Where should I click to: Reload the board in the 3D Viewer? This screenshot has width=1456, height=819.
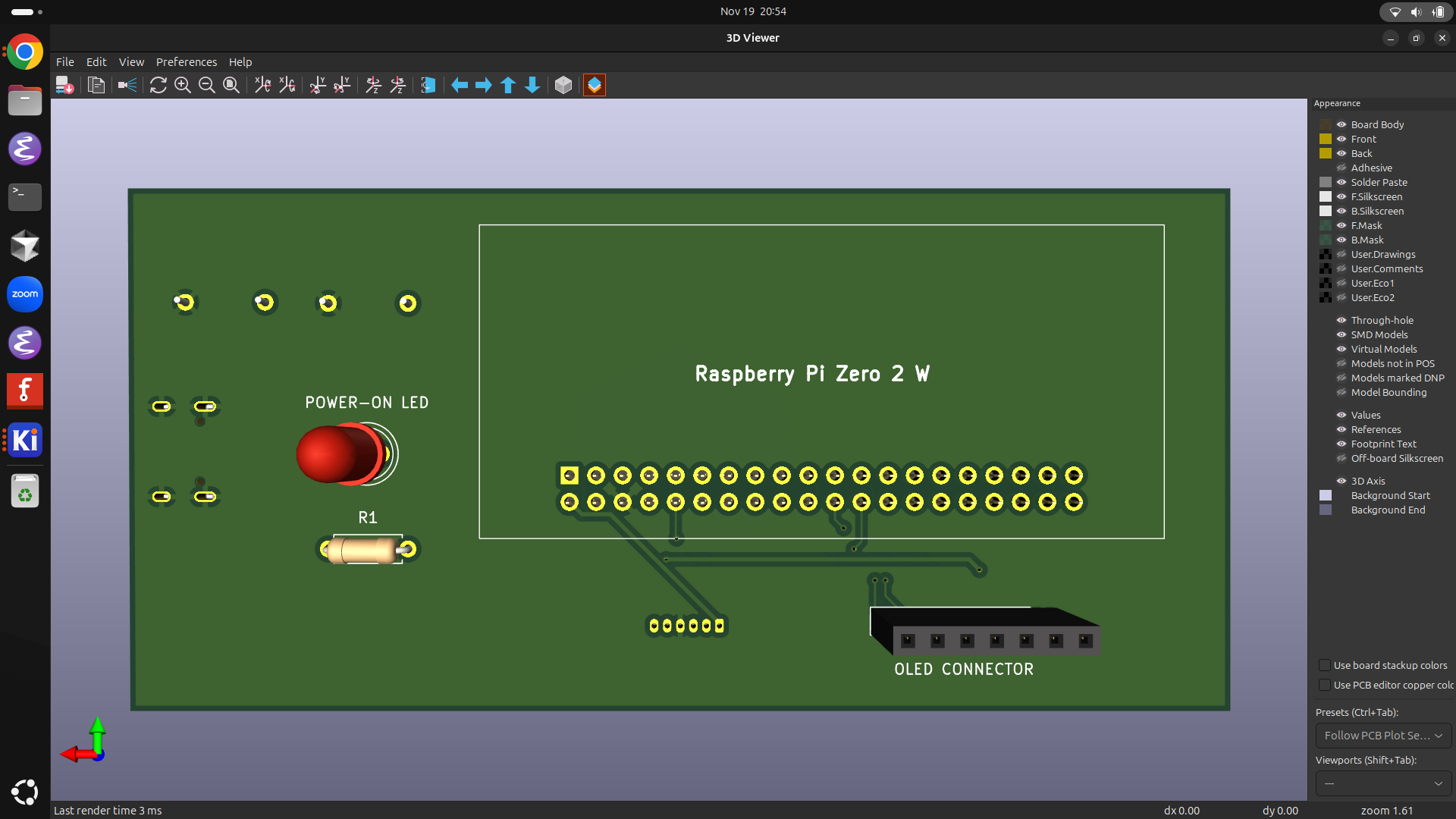click(158, 85)
